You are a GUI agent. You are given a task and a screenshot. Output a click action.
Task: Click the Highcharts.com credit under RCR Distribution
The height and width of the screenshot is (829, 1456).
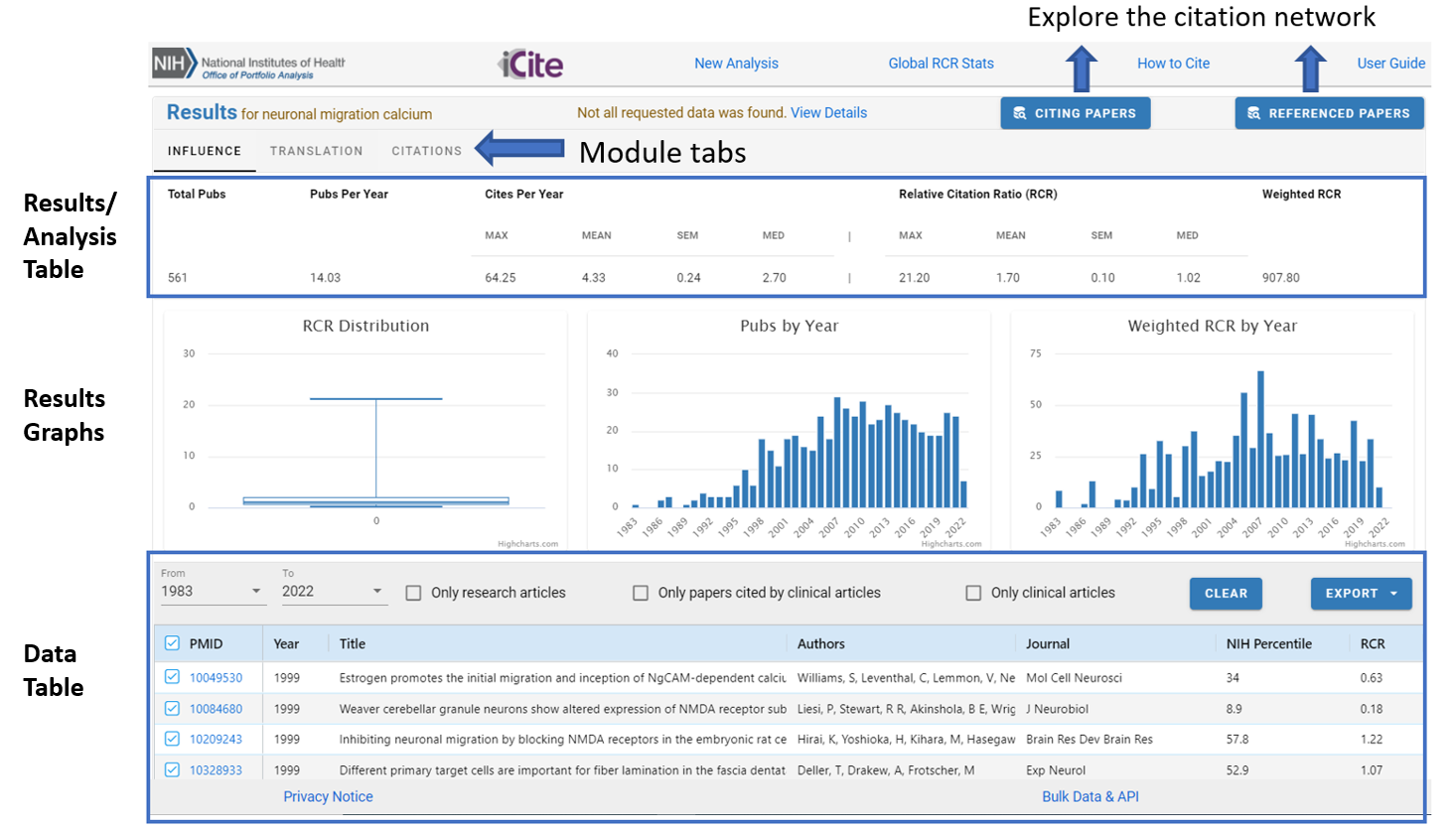[529, 543]
